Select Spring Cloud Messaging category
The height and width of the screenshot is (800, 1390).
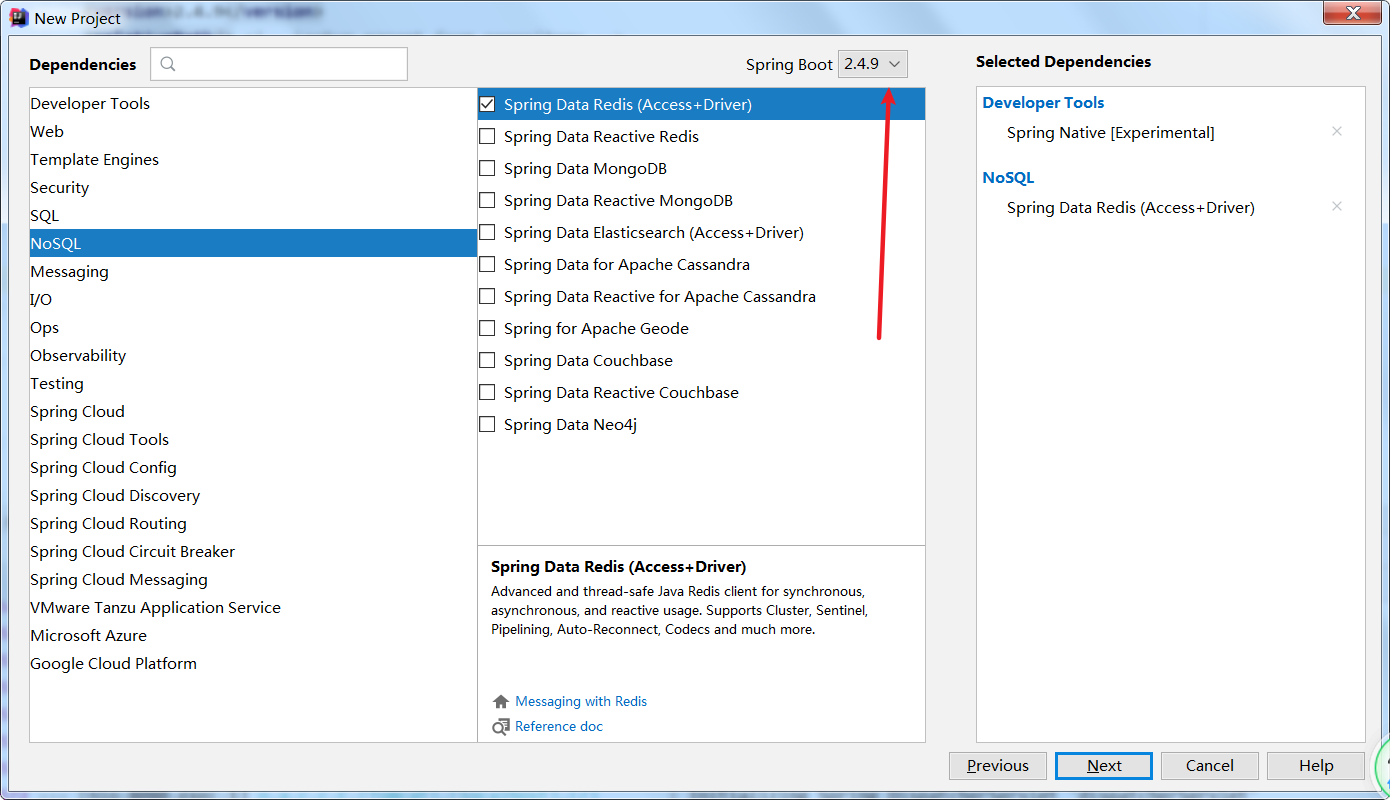pos(253,580)
